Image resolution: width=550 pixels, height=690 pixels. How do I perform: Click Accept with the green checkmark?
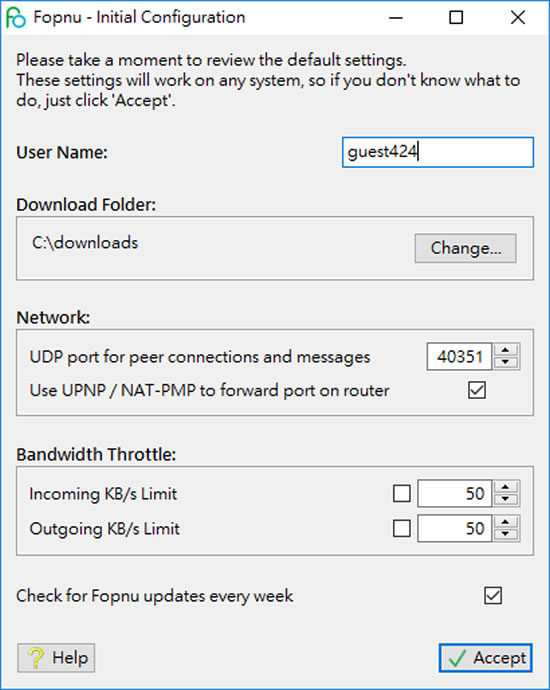pos(485,658)
